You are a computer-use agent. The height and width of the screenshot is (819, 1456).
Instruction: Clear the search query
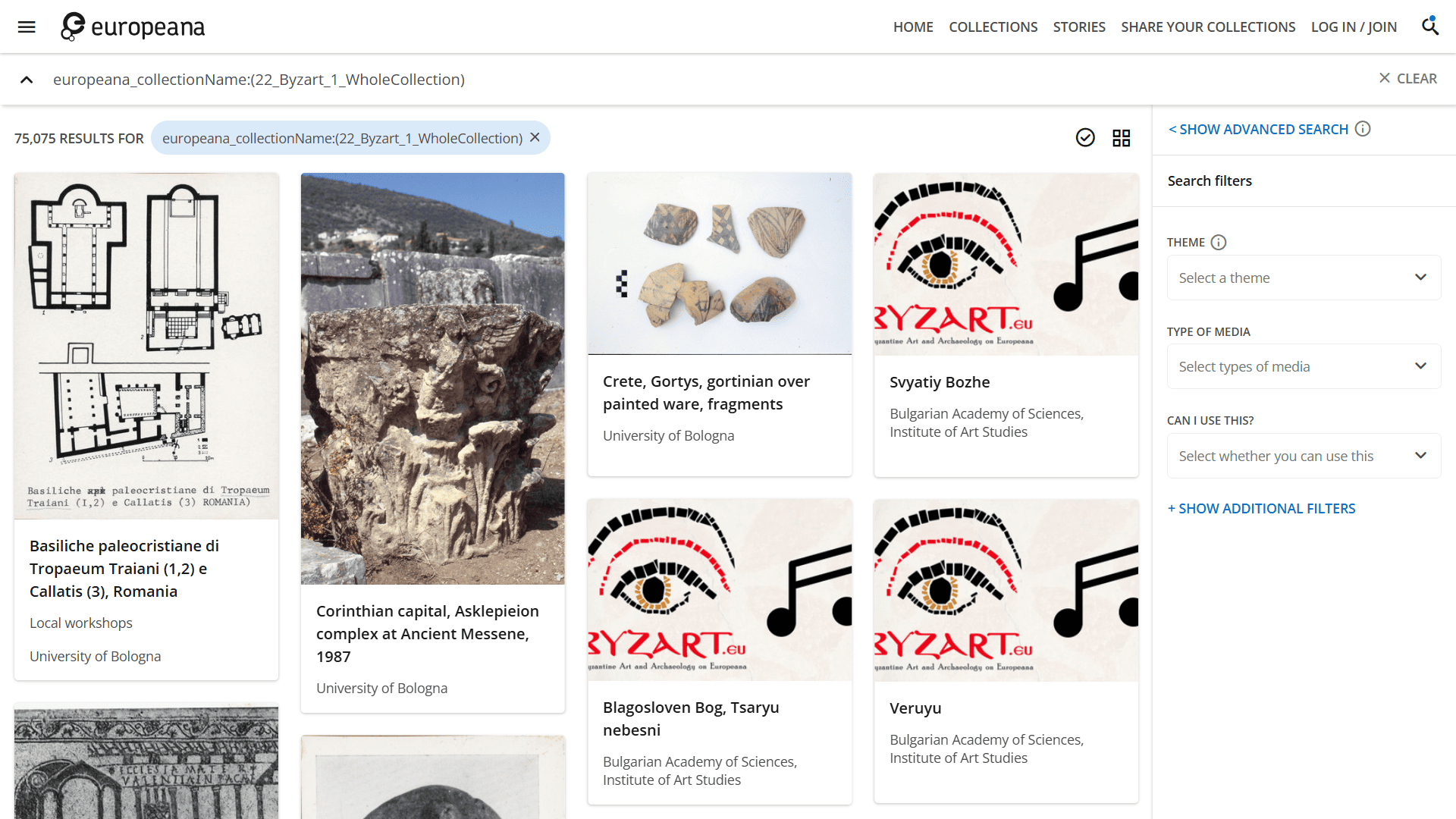click(x=1407, y=79)
